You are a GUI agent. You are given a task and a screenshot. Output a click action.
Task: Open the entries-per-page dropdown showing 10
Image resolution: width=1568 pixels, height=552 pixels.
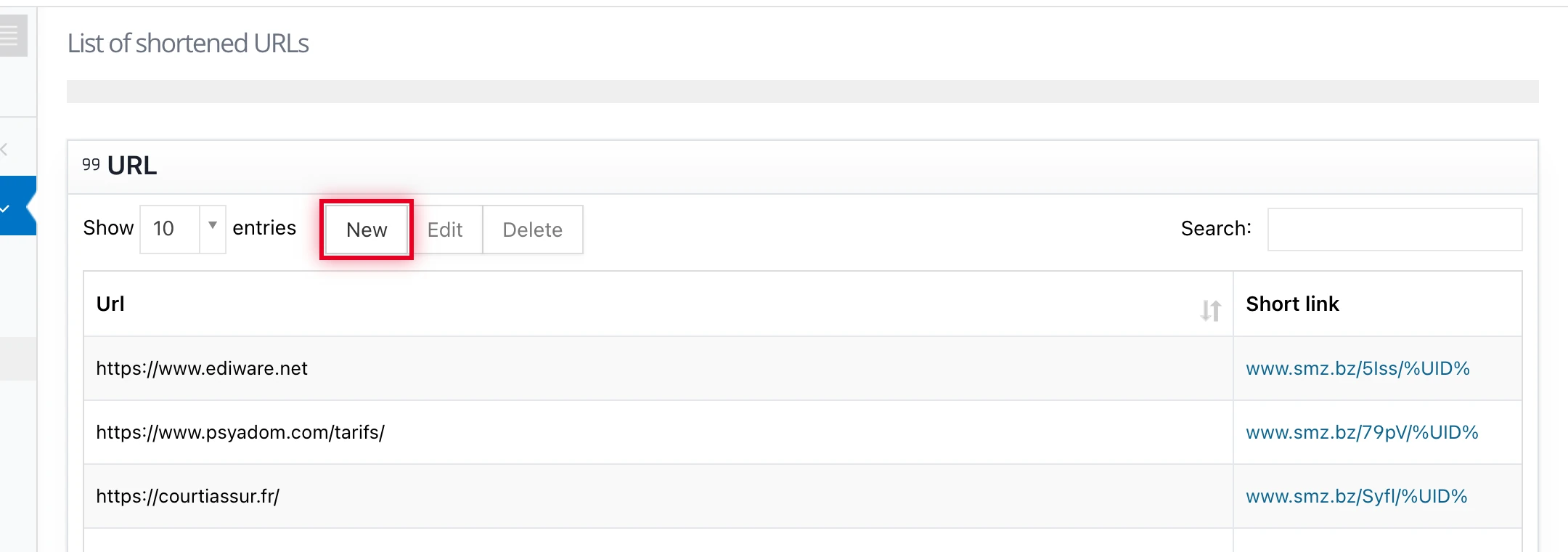coord(174,229)
